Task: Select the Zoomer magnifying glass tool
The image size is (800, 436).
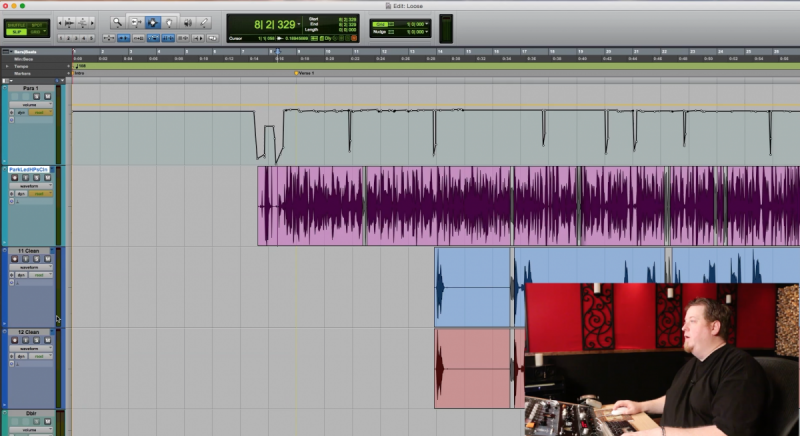Action: click(117, 22)
